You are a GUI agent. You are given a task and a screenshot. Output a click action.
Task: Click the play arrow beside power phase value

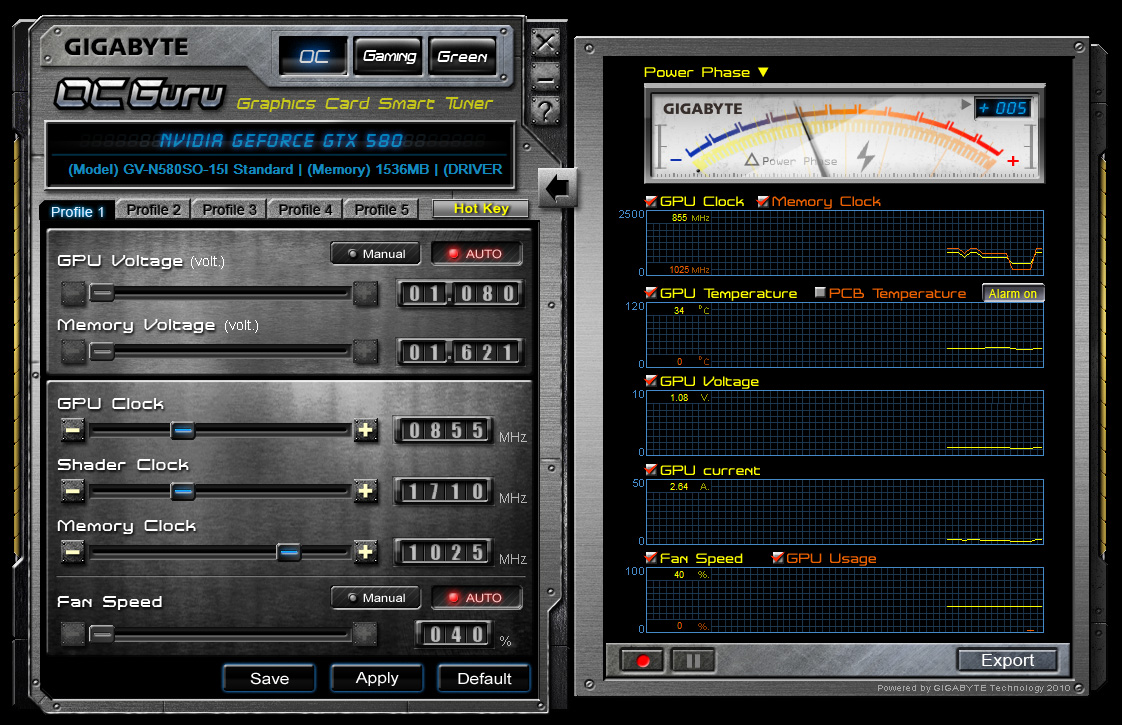(x=965, y=104)
